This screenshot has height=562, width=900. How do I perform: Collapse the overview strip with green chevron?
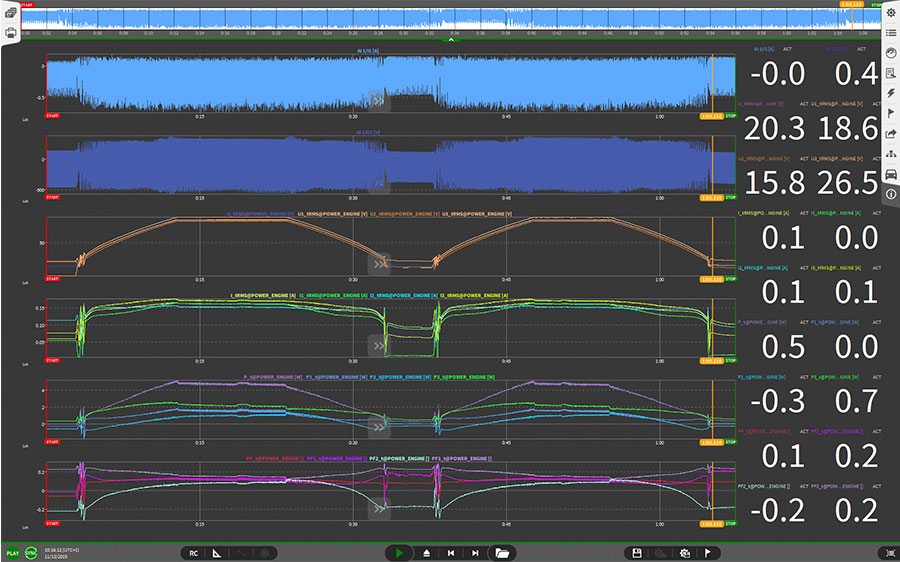(451, 40)
